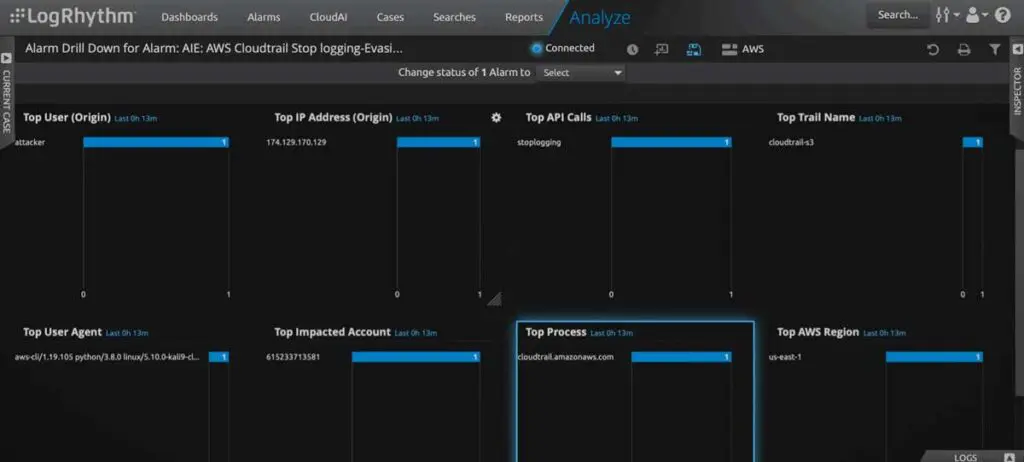1024x462 pixels.
Task: Click the cloudtrail-s3 bar
Action: point(972,142)
